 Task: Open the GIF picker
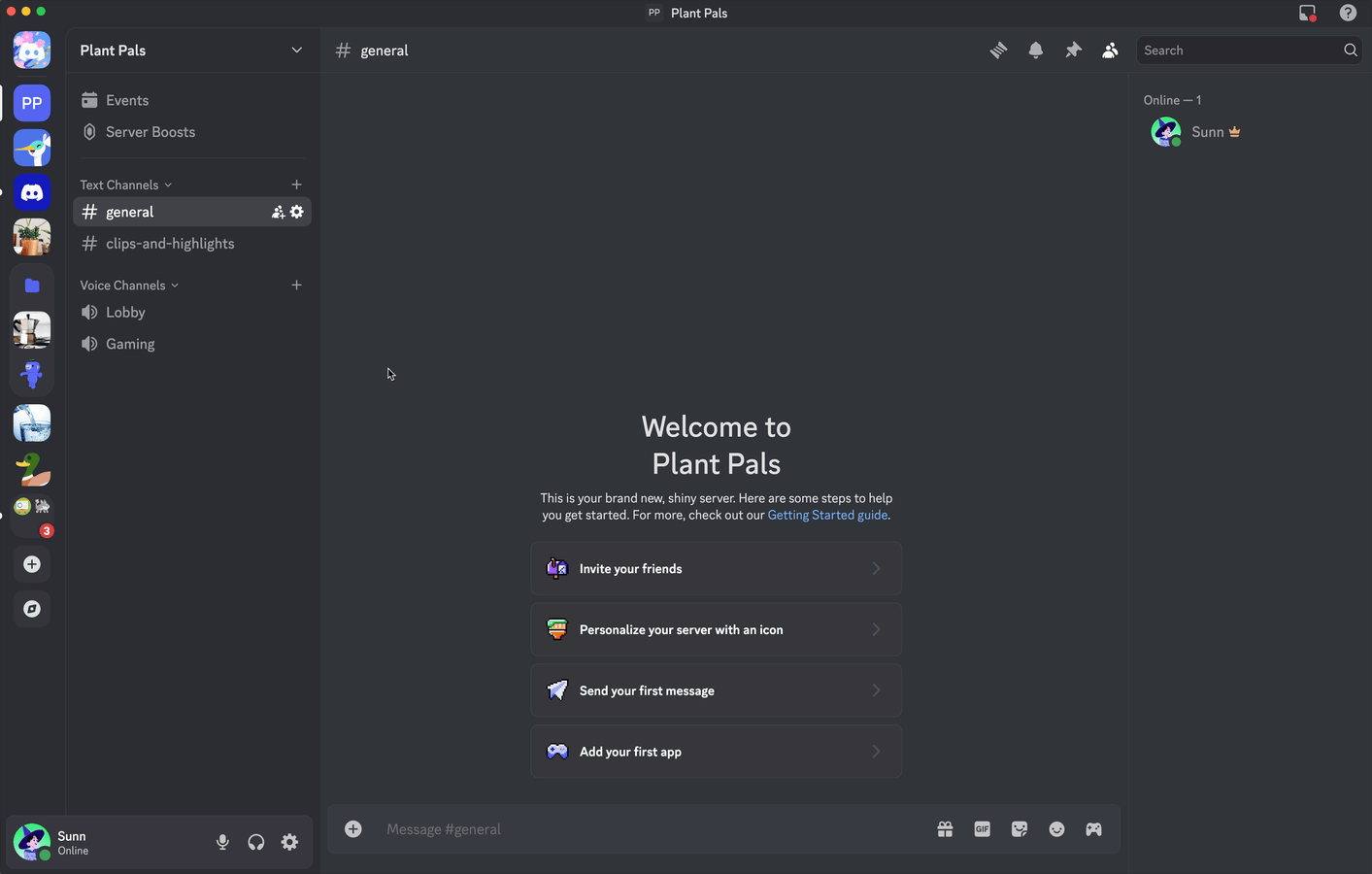(x=982, y=829)
